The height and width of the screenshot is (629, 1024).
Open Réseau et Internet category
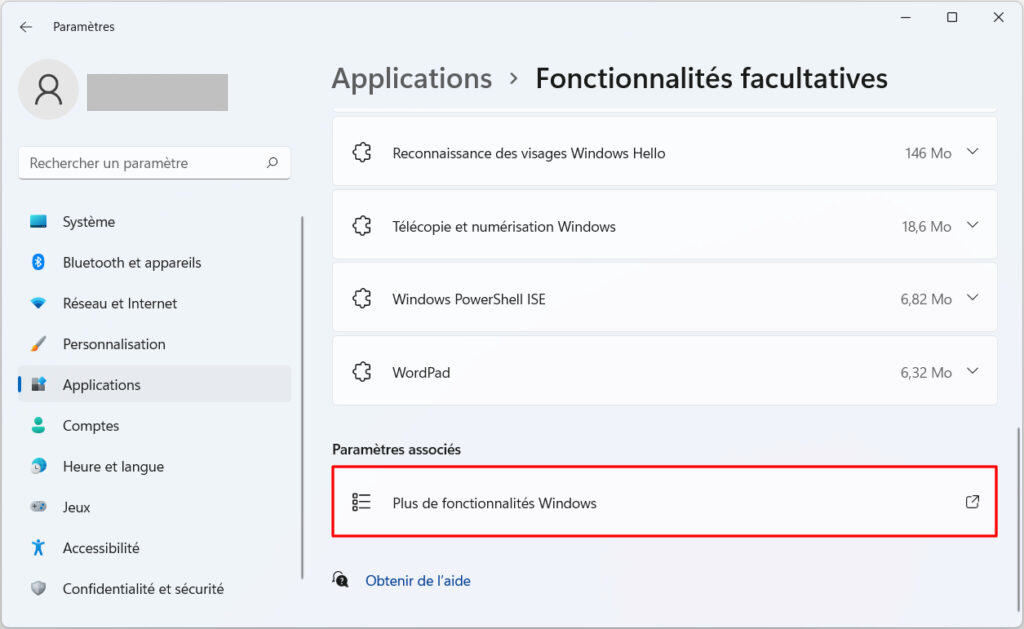click(154, 303)
